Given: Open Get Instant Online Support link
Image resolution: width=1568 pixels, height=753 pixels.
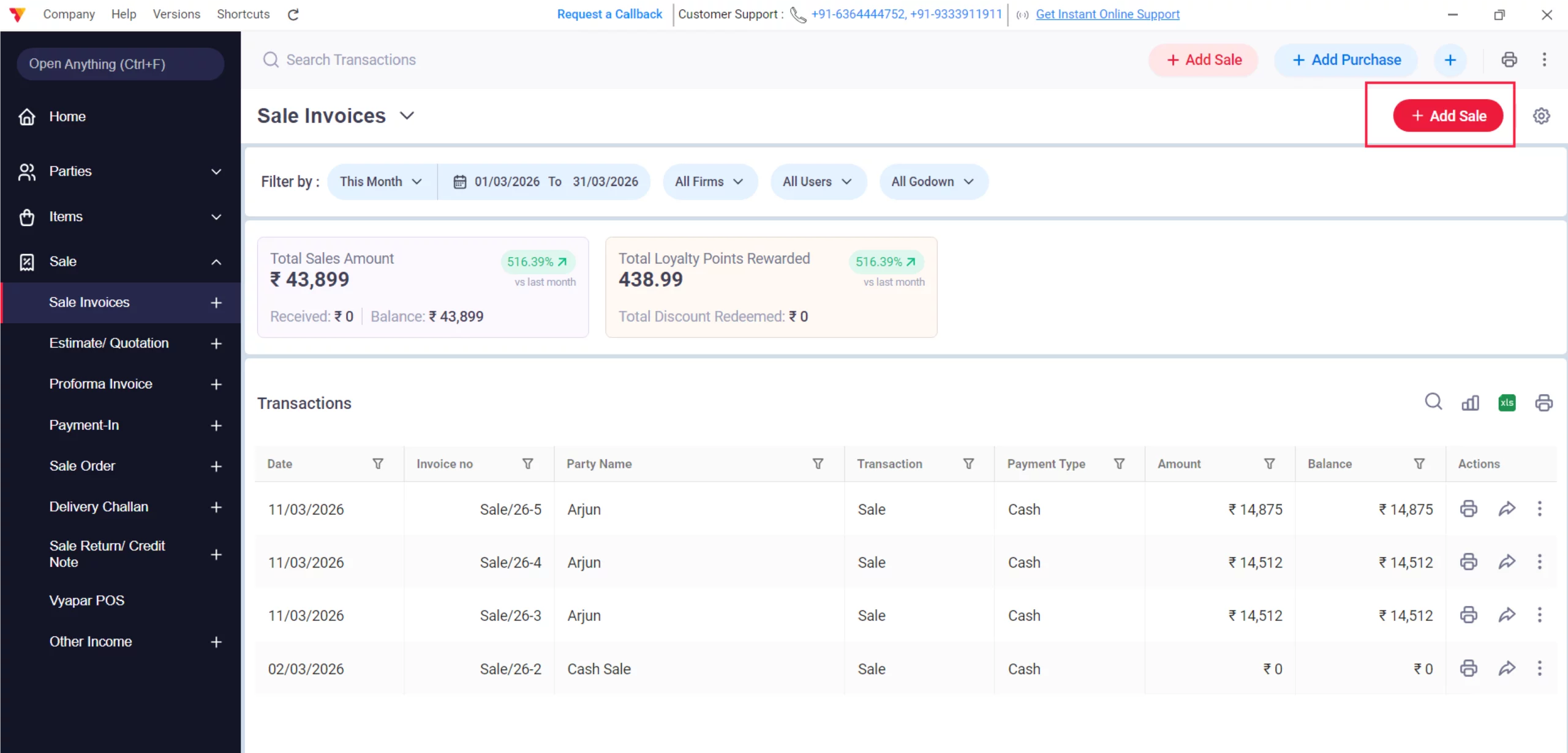Looking at the screenshot, I should [1107, 14].
